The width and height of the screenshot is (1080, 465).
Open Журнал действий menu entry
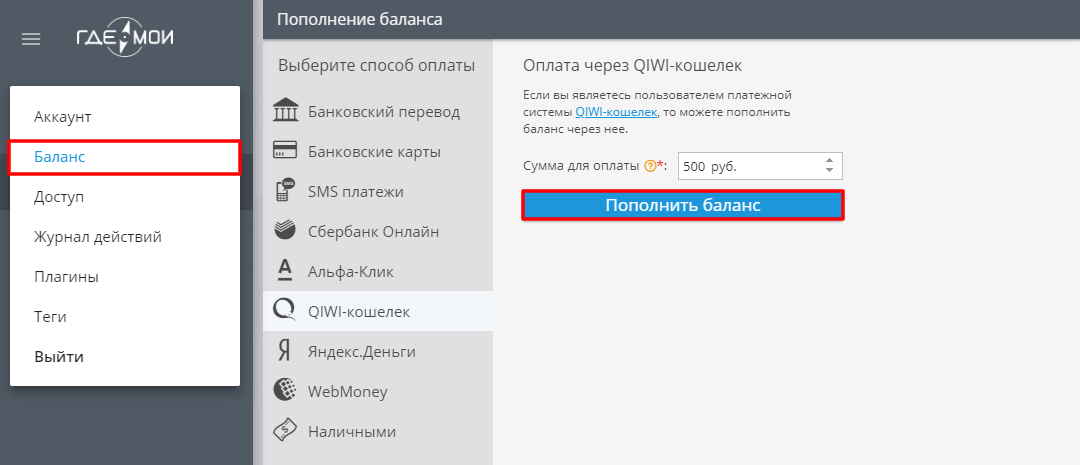[x=125, y=237]
